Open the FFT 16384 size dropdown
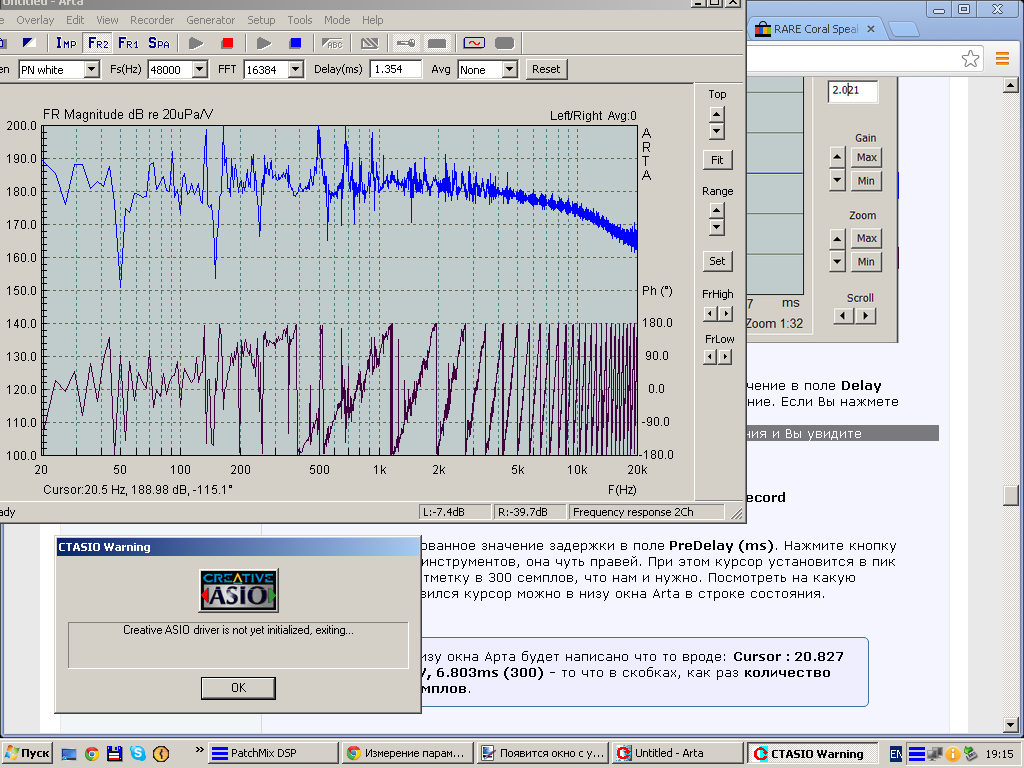1024x768 pixels. pyautogui.click(x=295, y=69)
